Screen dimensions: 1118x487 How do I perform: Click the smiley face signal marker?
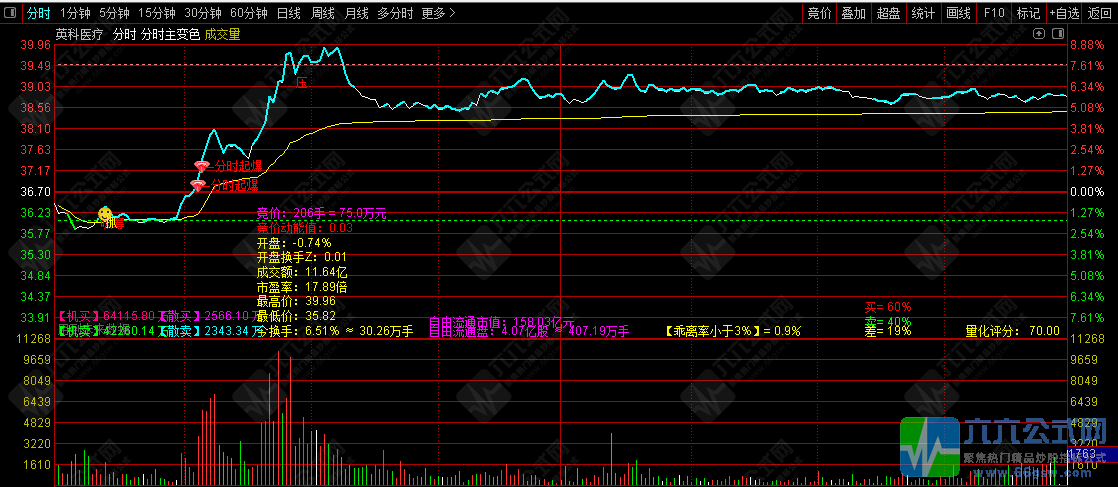(x=105, y=214)
